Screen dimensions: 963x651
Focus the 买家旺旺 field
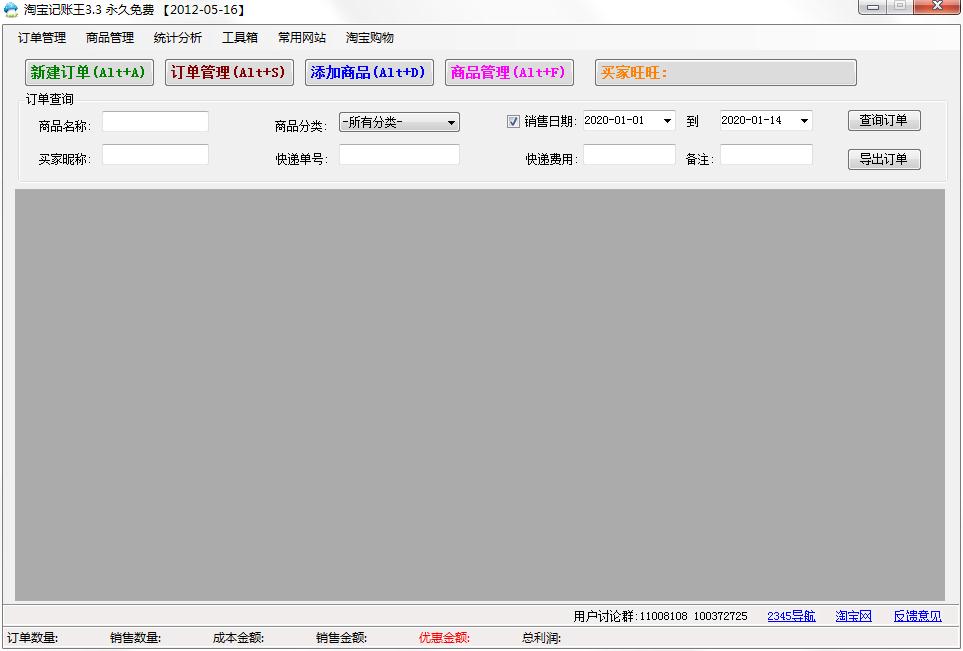coord(725,72)
